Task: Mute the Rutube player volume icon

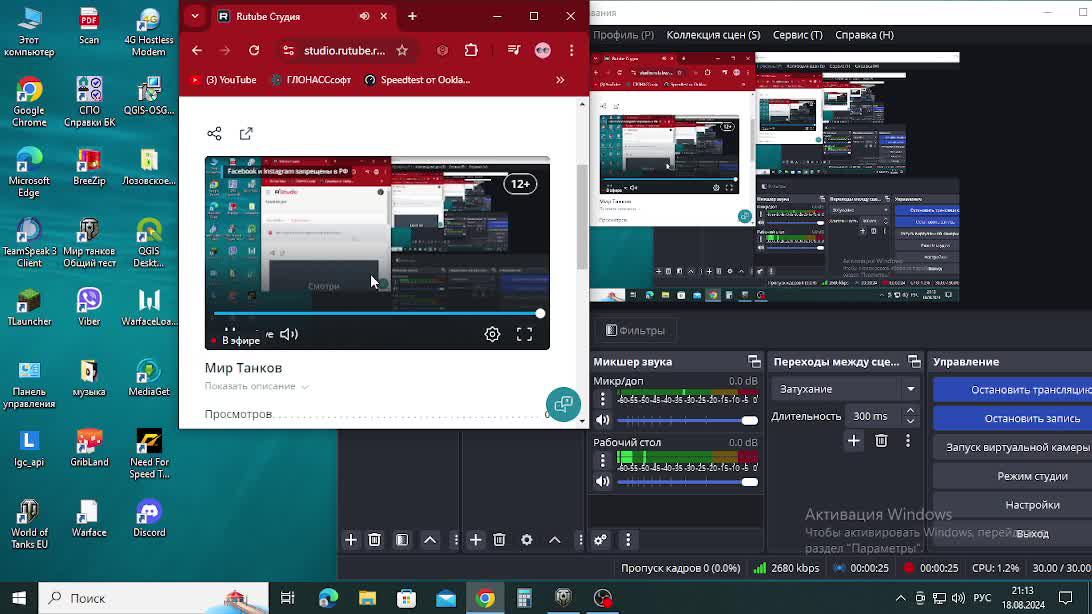Action: click(x=288, y=334)
